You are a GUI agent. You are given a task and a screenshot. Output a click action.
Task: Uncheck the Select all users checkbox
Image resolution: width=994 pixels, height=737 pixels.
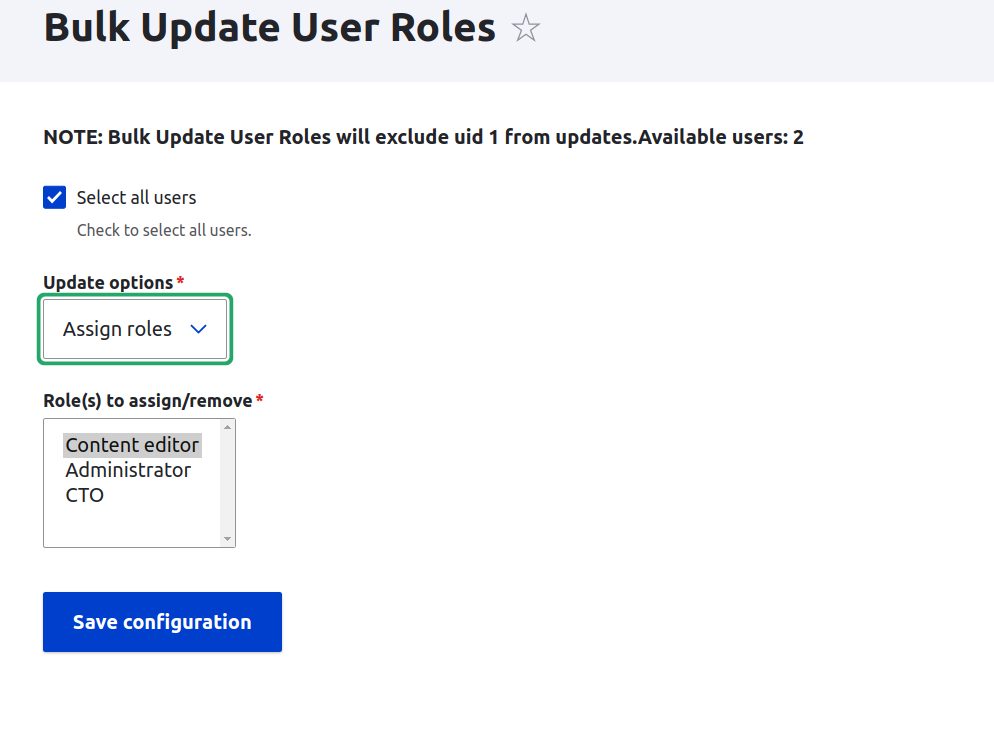(x=55, y=197)
